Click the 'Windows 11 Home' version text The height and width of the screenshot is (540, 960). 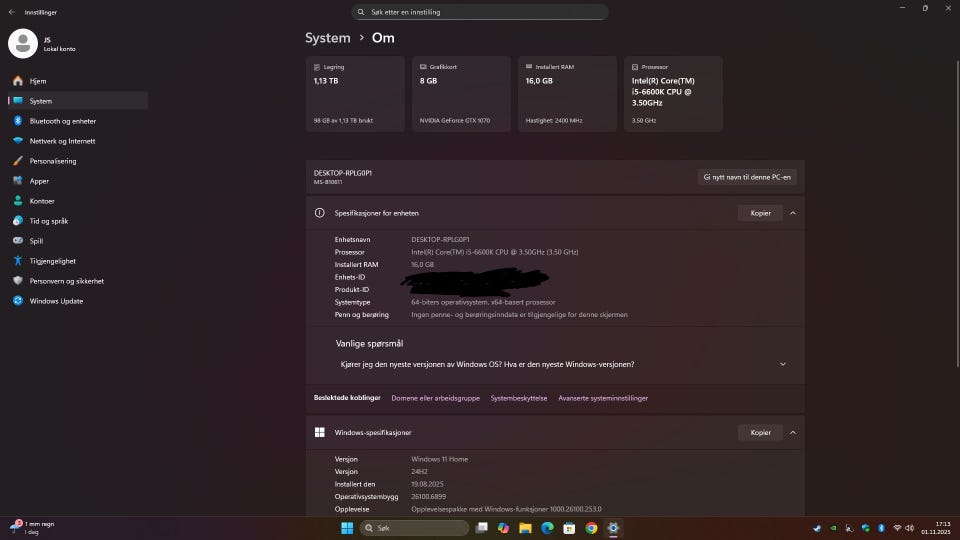pyautogui.click(x=439, y=459)
